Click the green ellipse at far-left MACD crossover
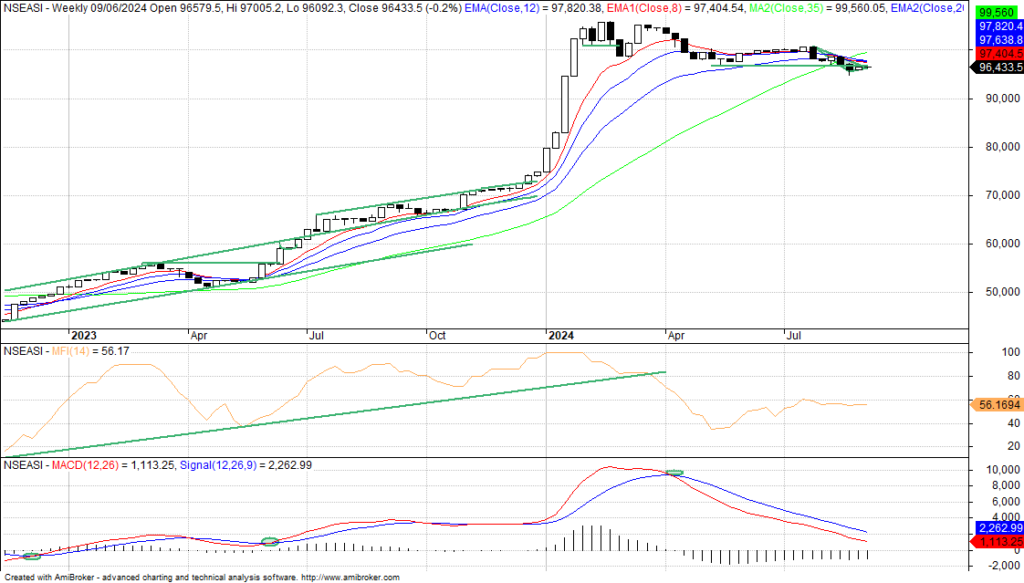The width and height of the screenshot is (1024, 583). click(32, 555)
